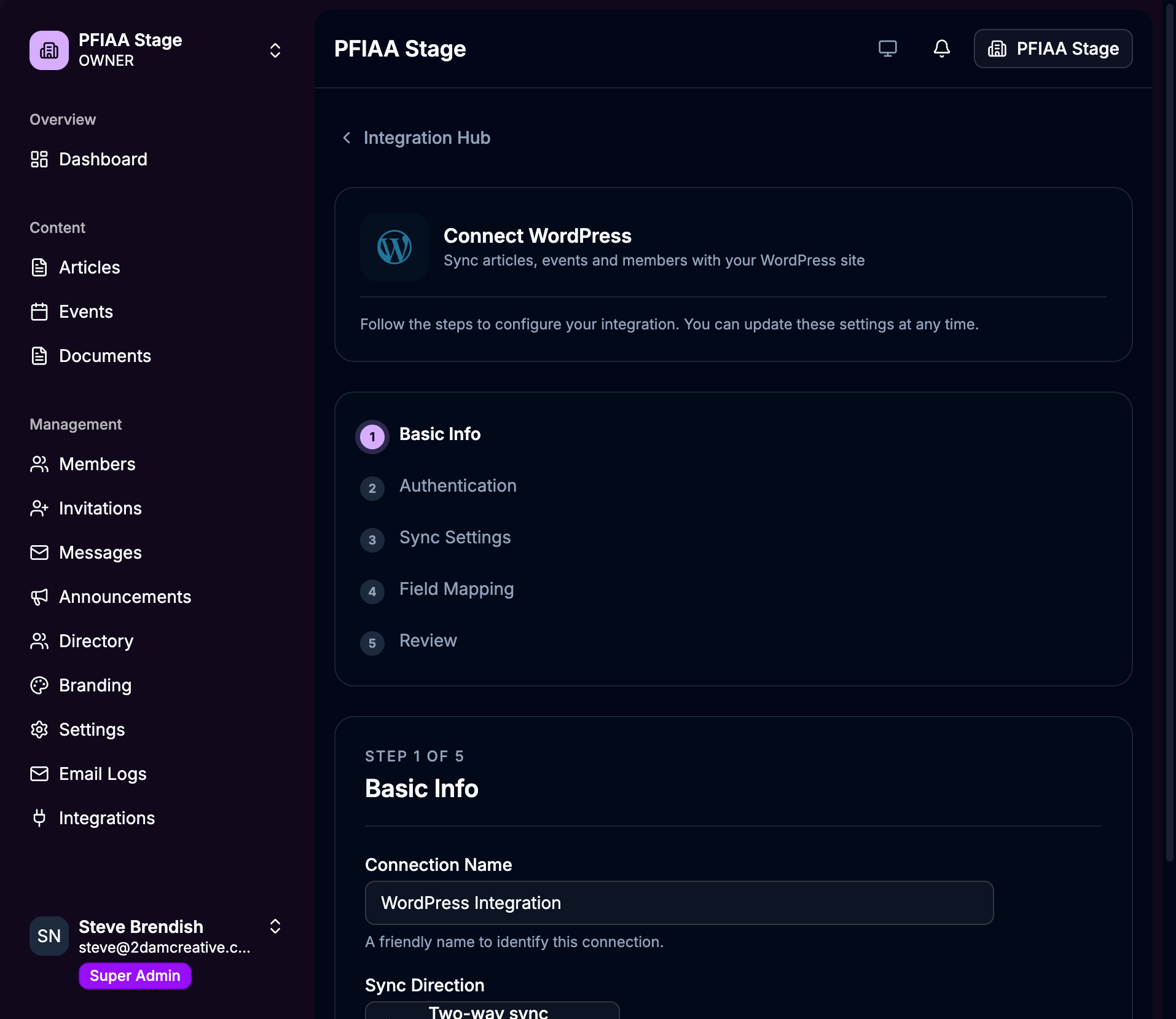Click the Messages envelope icon
Image resolution: width=1176 pixels, height=1019 pixels.
pyautogui.click(x=39, y=553)
